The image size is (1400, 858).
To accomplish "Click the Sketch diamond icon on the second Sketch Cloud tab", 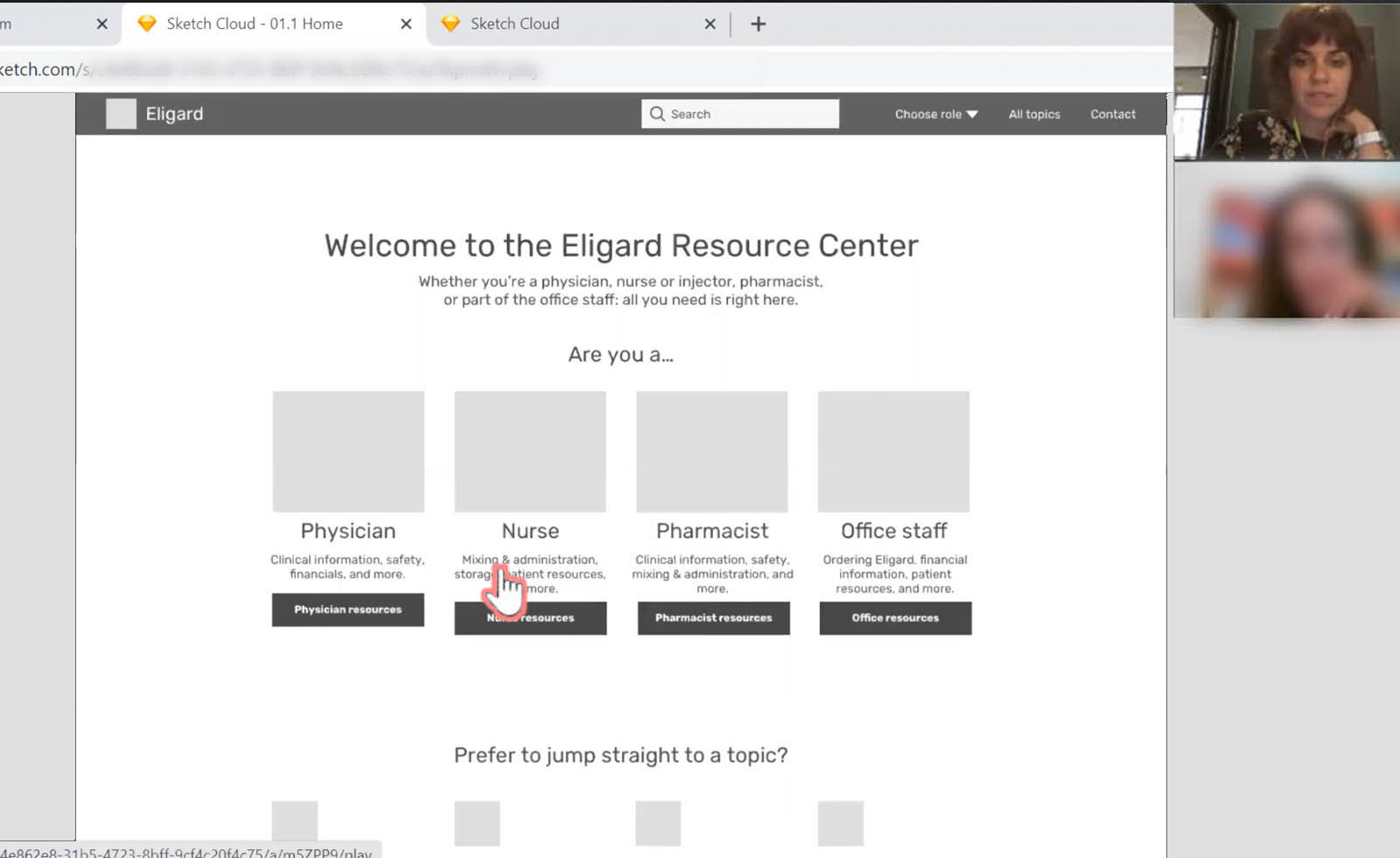I will [451, 24].
